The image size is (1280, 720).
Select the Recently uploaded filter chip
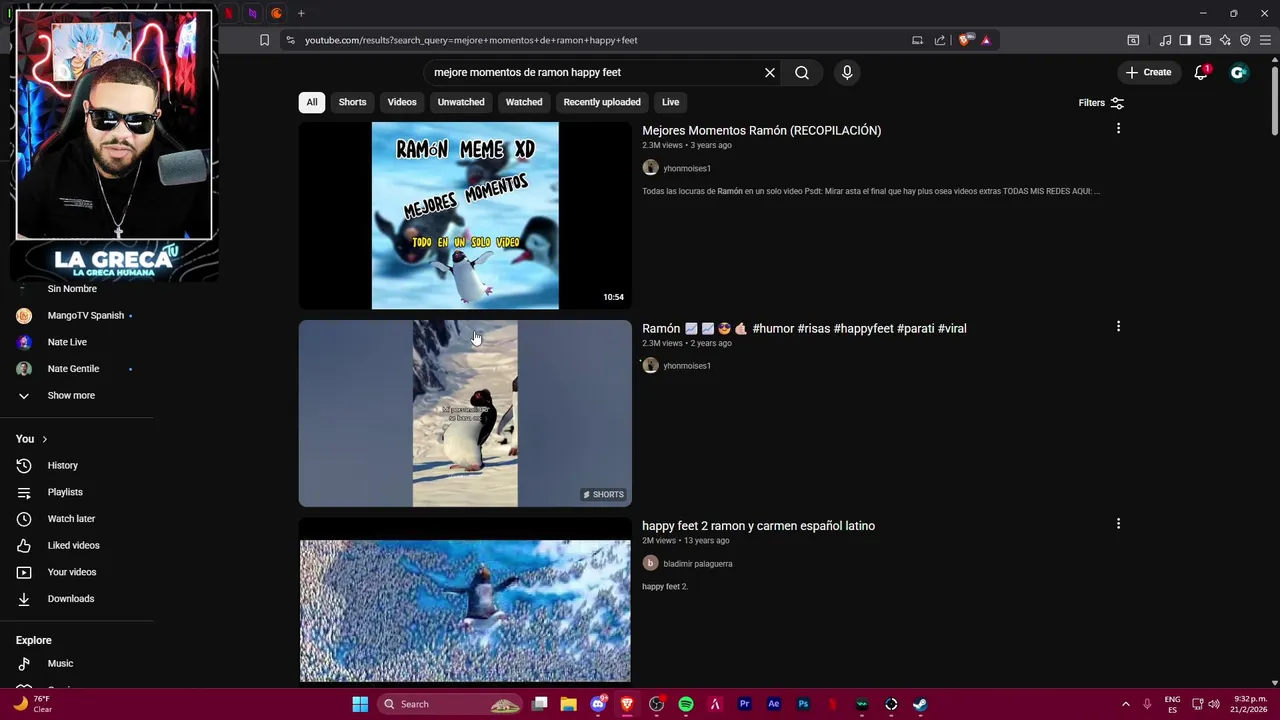[602, 102]
